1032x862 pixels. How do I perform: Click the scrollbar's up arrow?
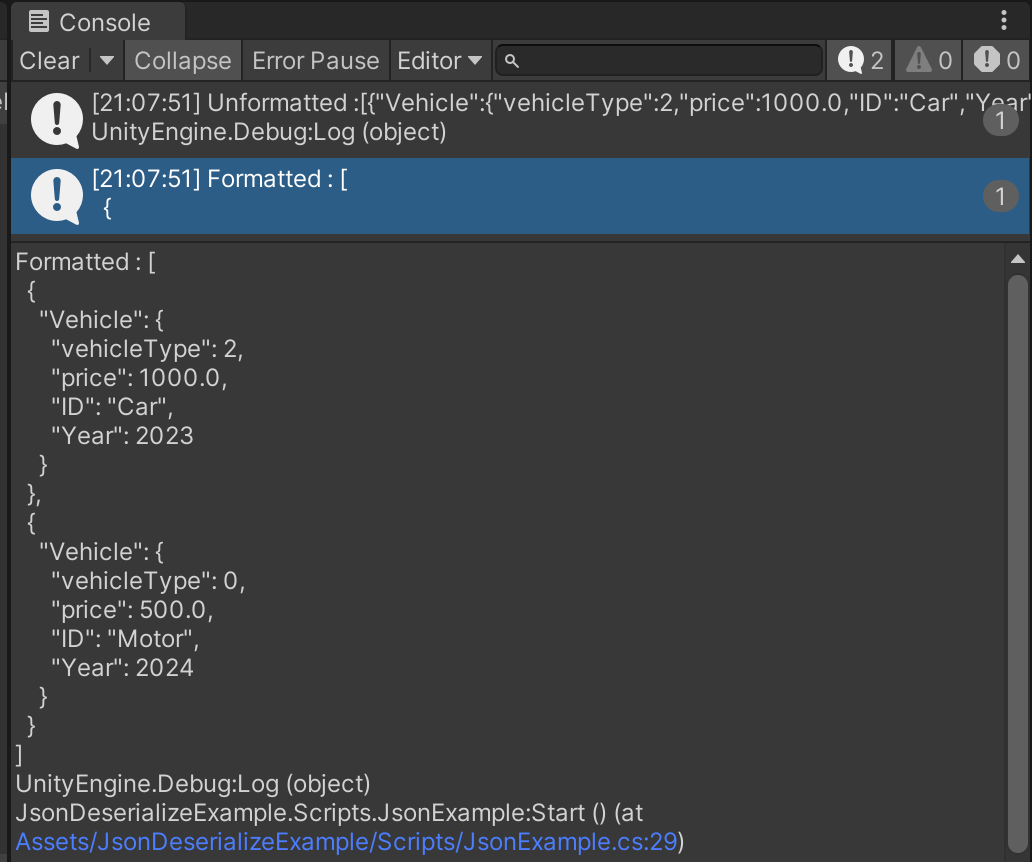[1018, 258]
